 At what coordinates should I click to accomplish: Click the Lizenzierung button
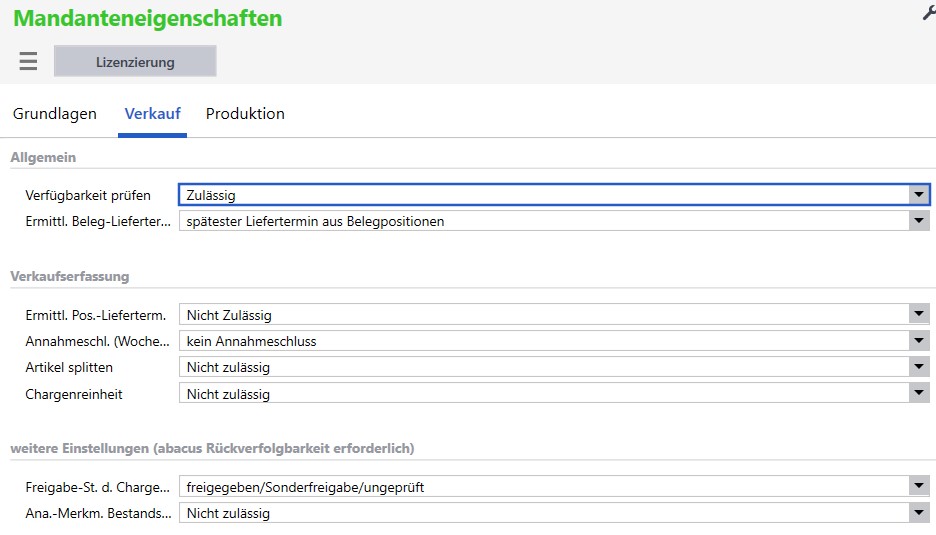click(x=135, y=62)
